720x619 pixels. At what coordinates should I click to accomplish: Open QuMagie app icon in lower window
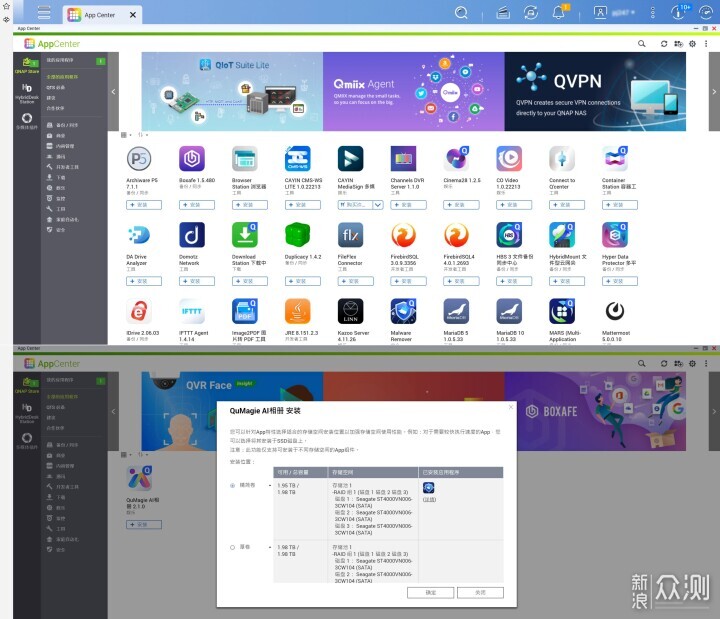(x=139, y=478)
